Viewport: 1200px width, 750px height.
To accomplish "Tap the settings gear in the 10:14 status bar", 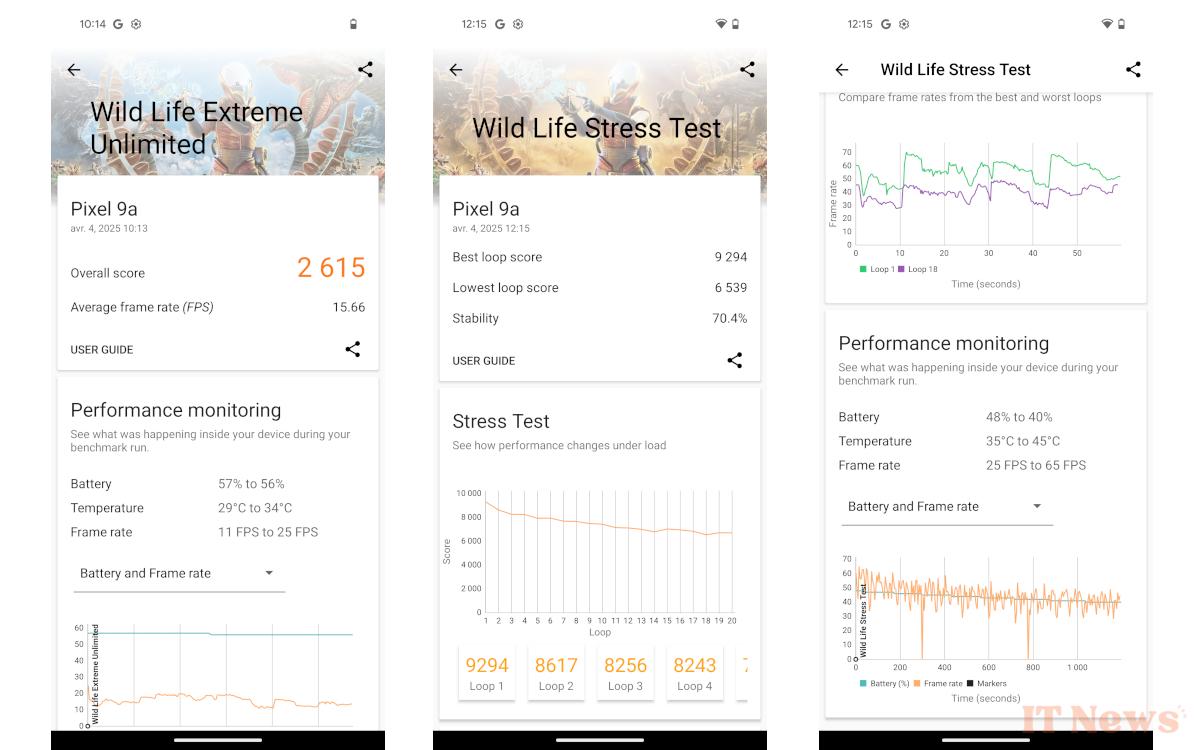I will [136, 24].
